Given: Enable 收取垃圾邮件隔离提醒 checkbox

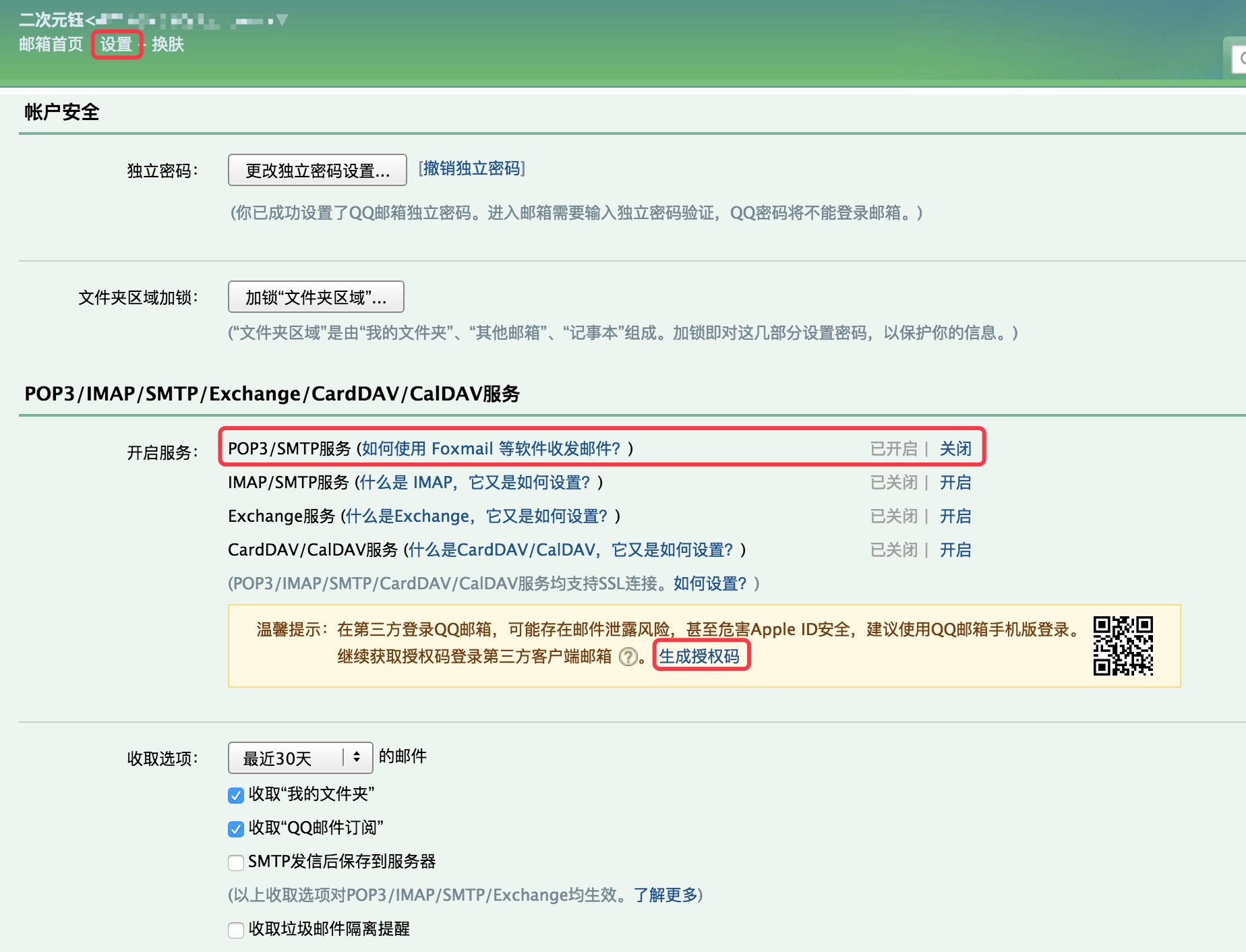Looking at the screenshot, I should coord(235,930).
